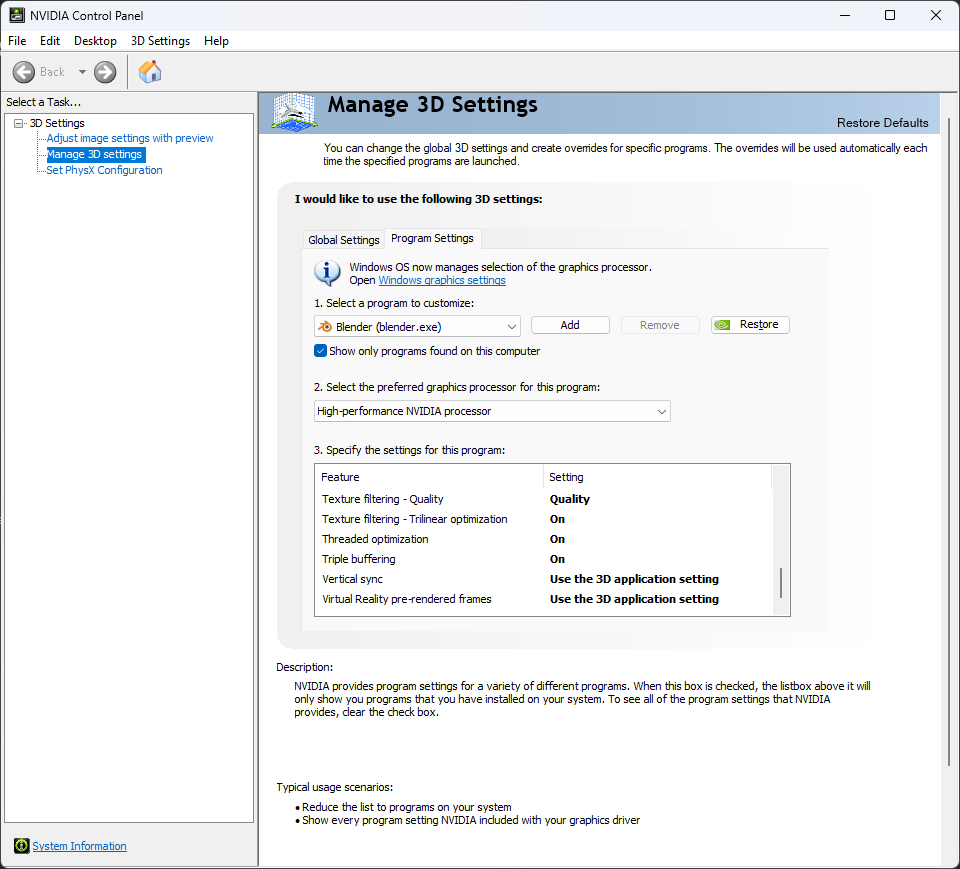Click the Home icon in toolbar
Viewport: 960px width, 869px height.
click(150, 72)
